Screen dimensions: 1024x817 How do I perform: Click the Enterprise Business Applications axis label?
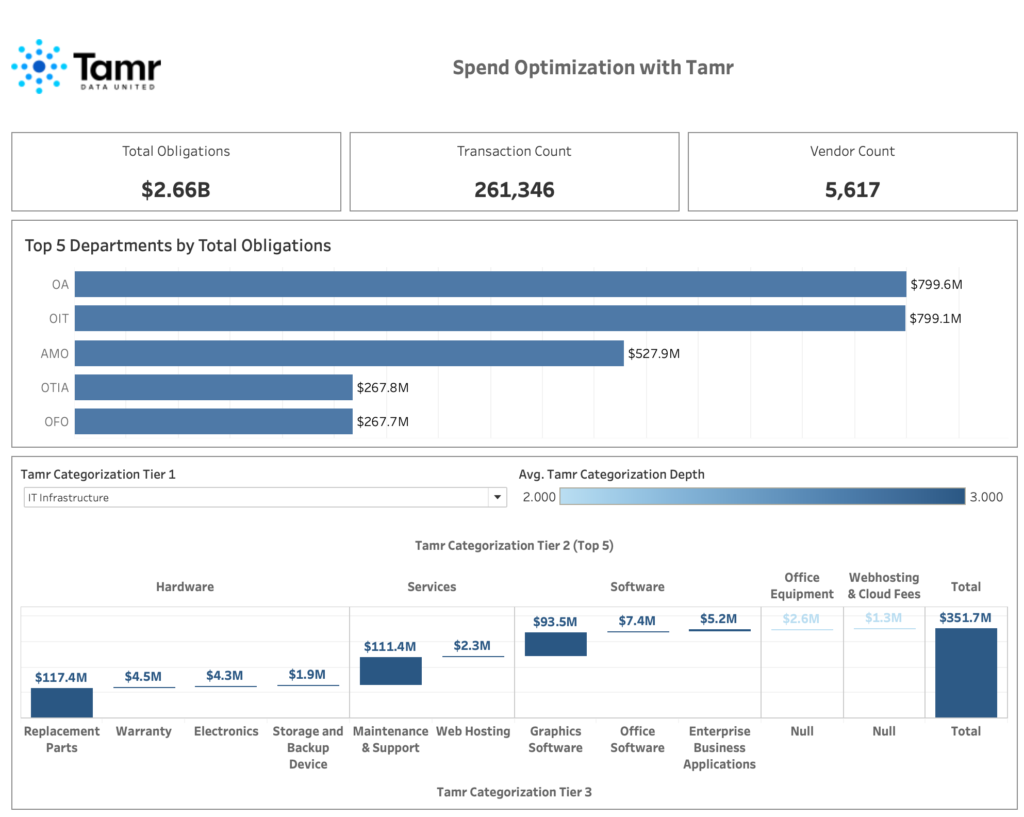pos(720,748)
